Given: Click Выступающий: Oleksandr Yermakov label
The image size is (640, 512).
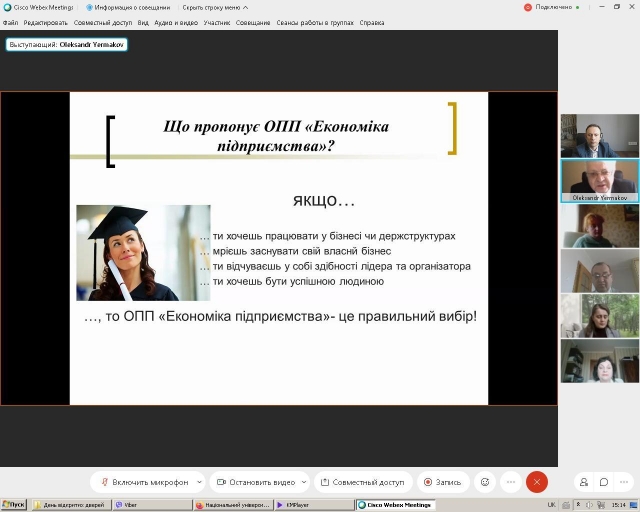Looking at the screenshot, I should tap(67, 45).
